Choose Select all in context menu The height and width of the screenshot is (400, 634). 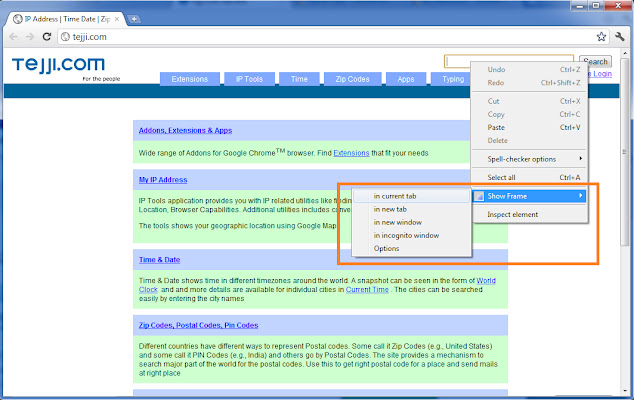529,177
